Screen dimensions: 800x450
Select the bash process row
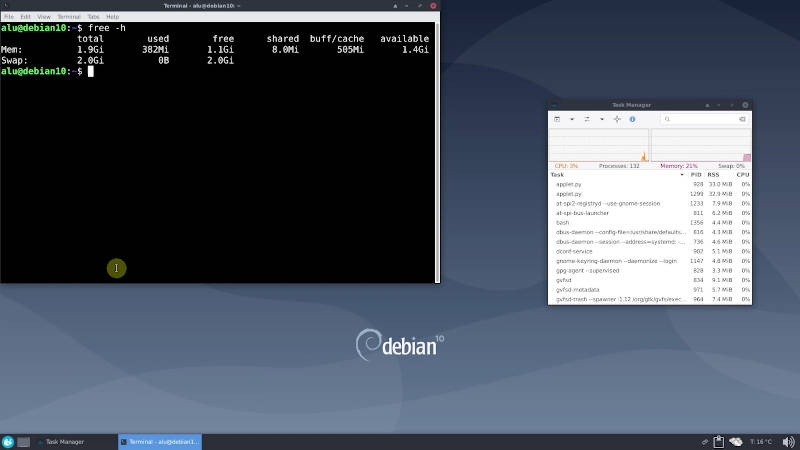pos(649,222)
